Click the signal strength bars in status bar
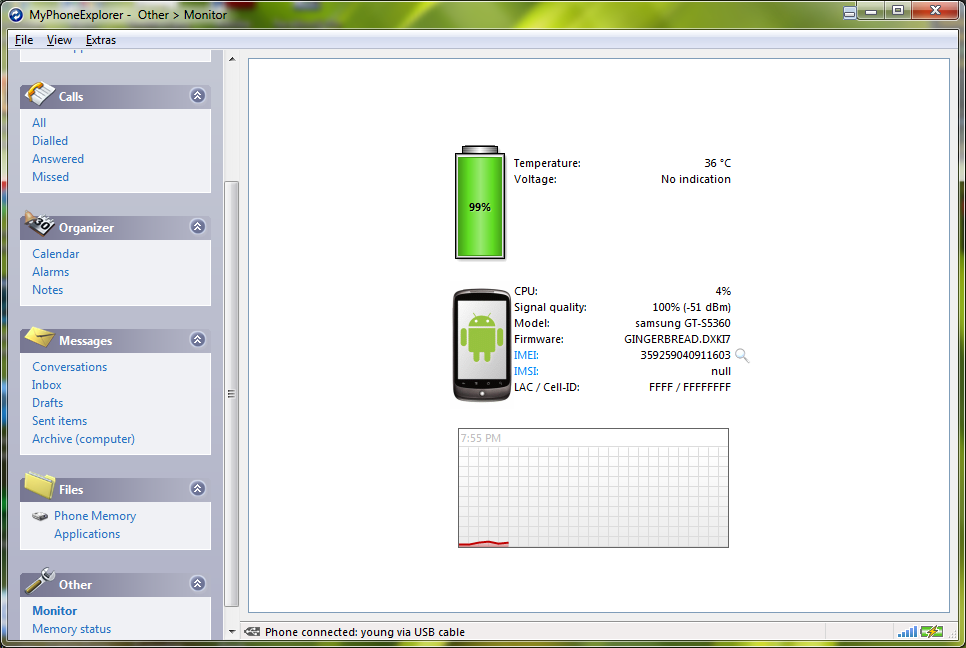 click(x=907, y=631)
